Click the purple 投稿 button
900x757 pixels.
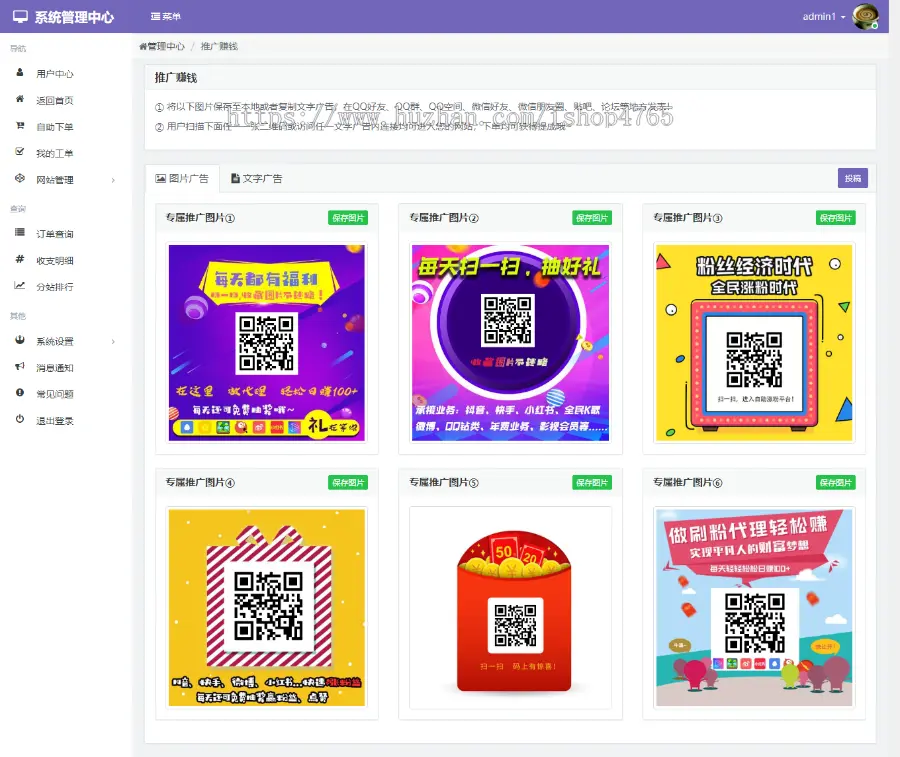[x=852, y=178]
